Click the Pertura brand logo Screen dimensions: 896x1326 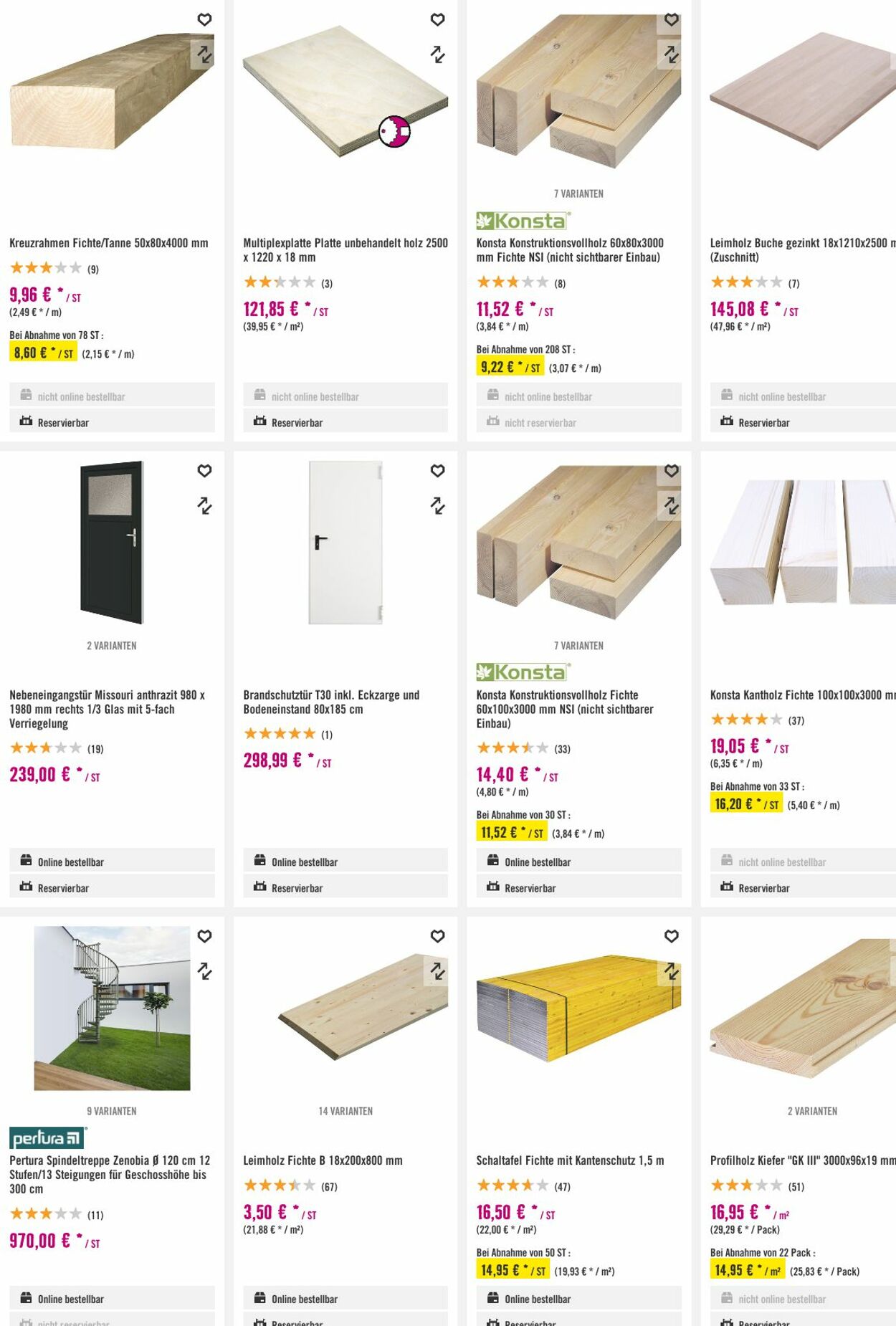47,1137
